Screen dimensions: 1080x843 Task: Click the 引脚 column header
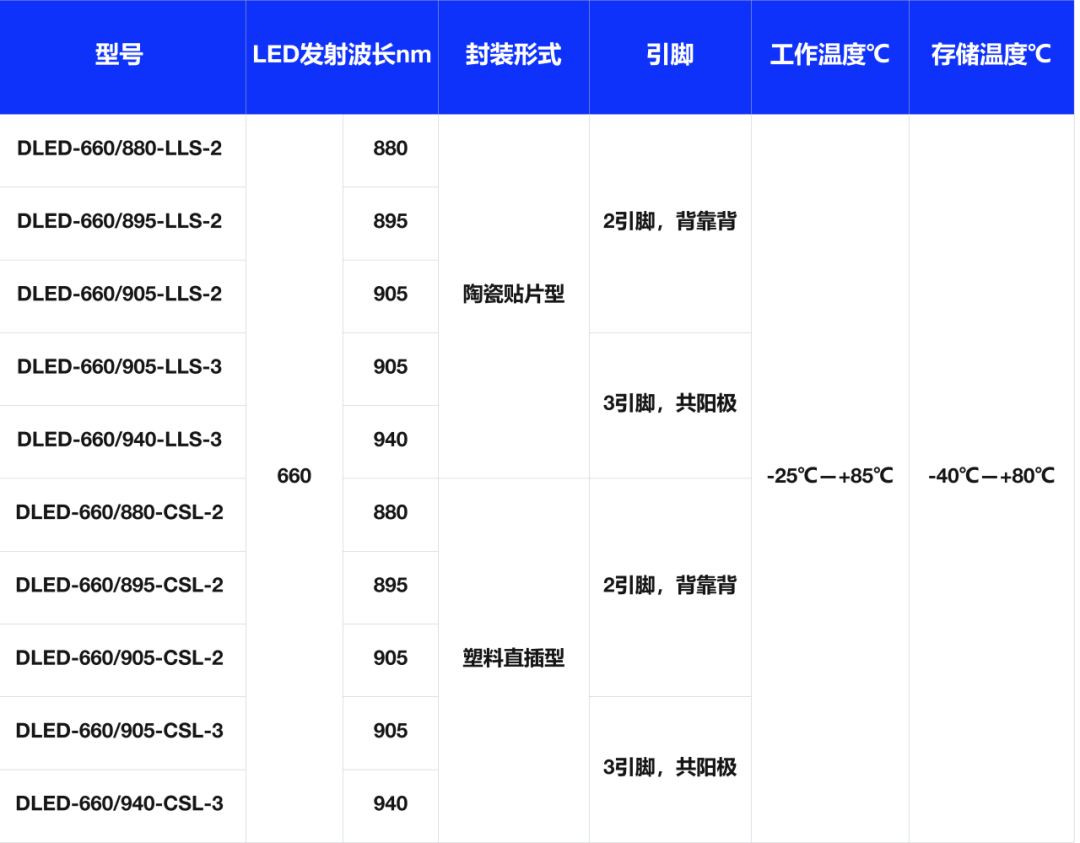[x=670, y=57]
